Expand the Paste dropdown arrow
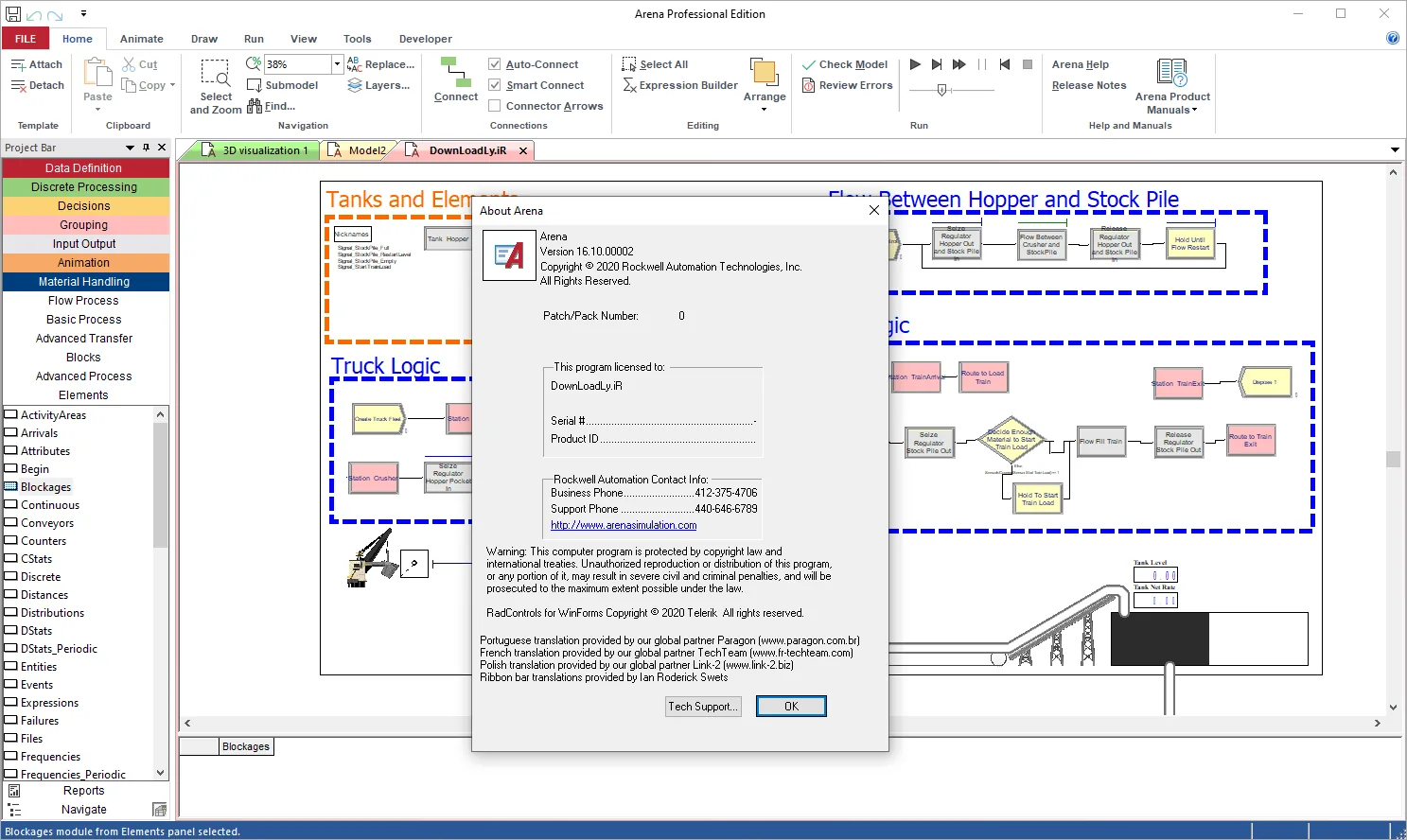Screen dimensions: 1407x840 [97, 110]
